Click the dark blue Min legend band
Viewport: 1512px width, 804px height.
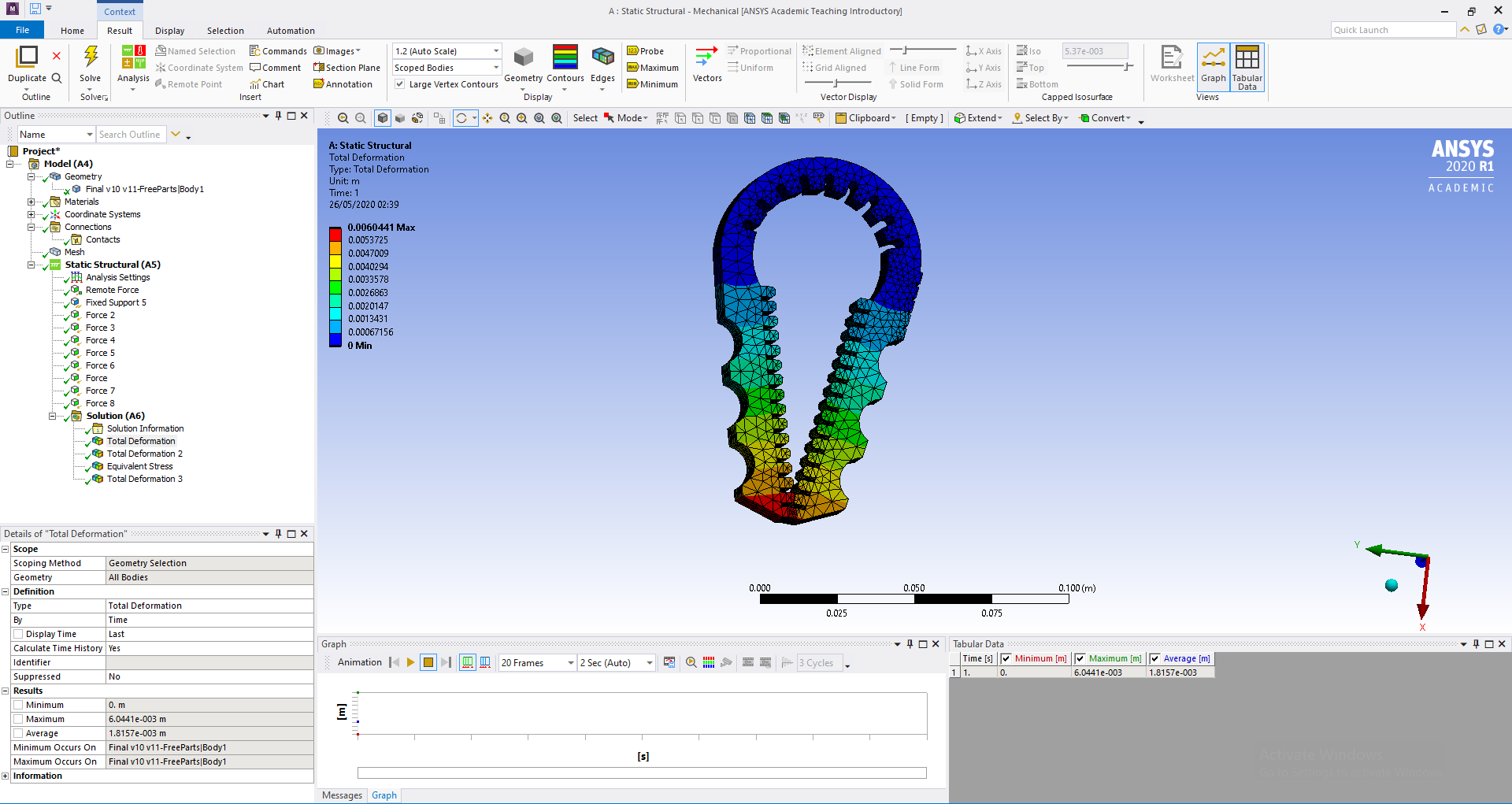click(x=335, y=340)
